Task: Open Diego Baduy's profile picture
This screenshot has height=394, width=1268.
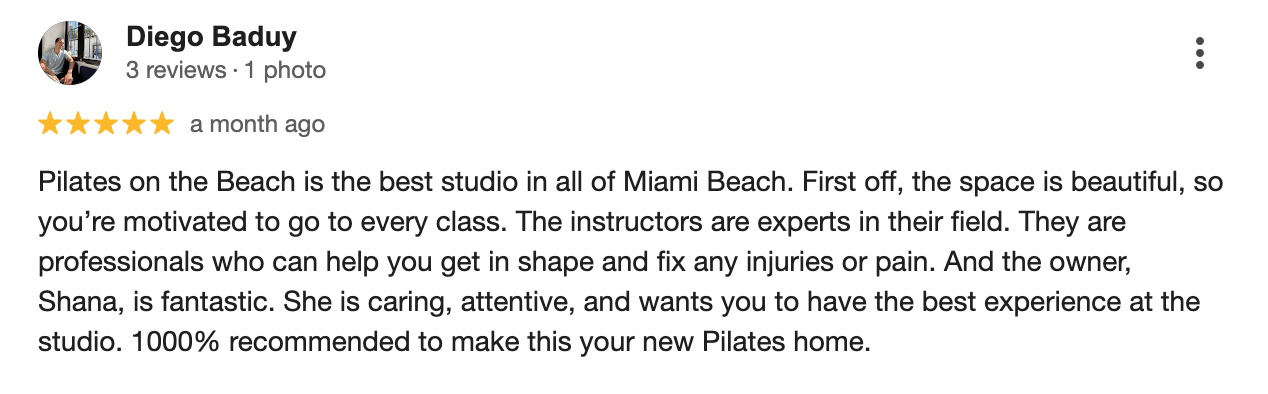Action: pos(70,53)
